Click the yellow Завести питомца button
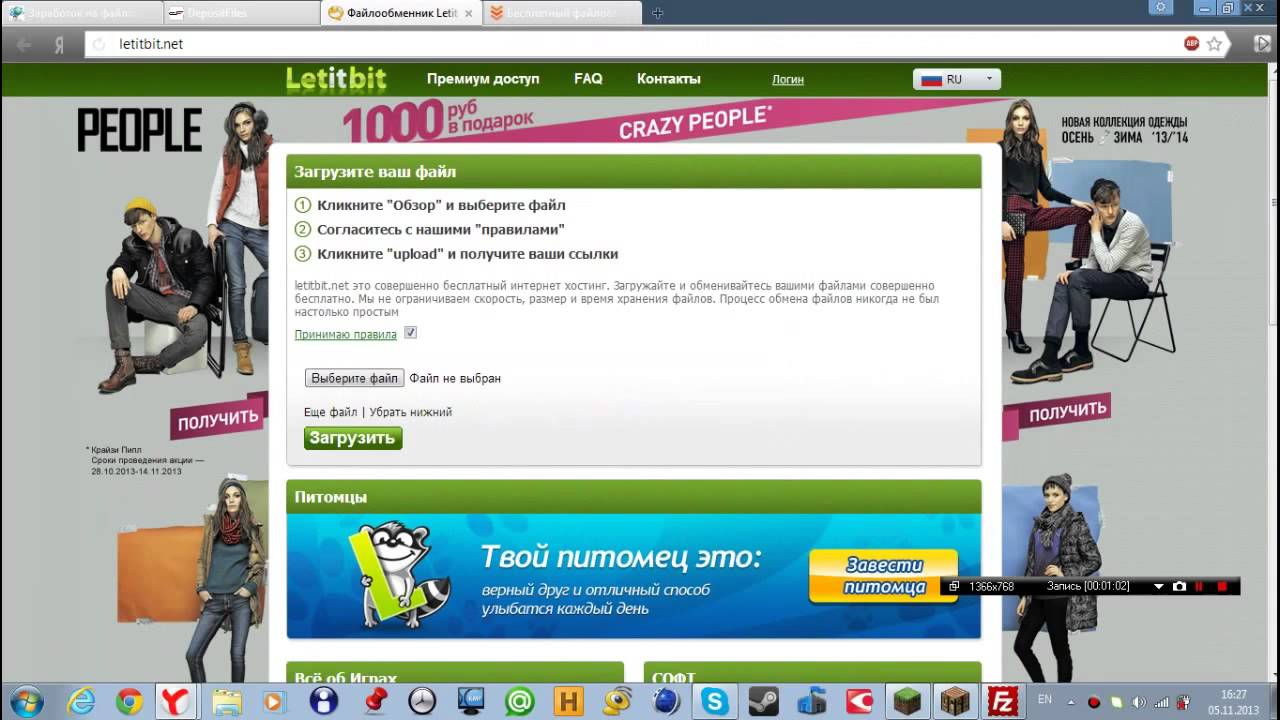 pyautogui.click(x=884, y=576)
